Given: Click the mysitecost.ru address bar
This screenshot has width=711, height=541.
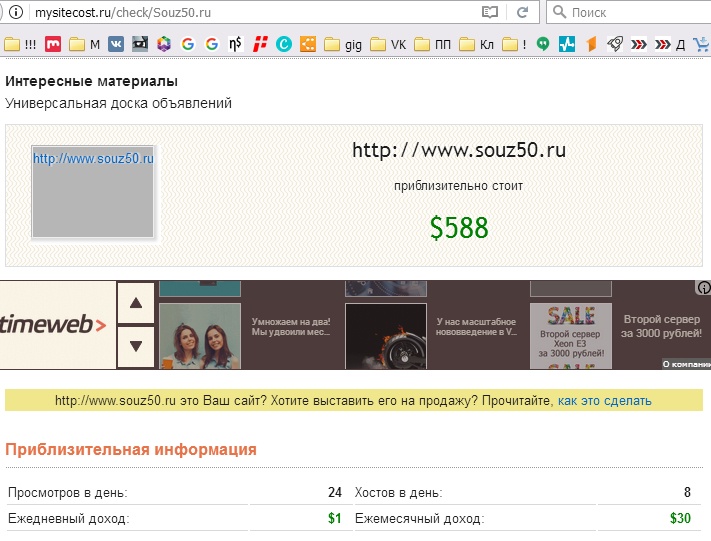Looking at the screenshot, I should coord(254,12).
